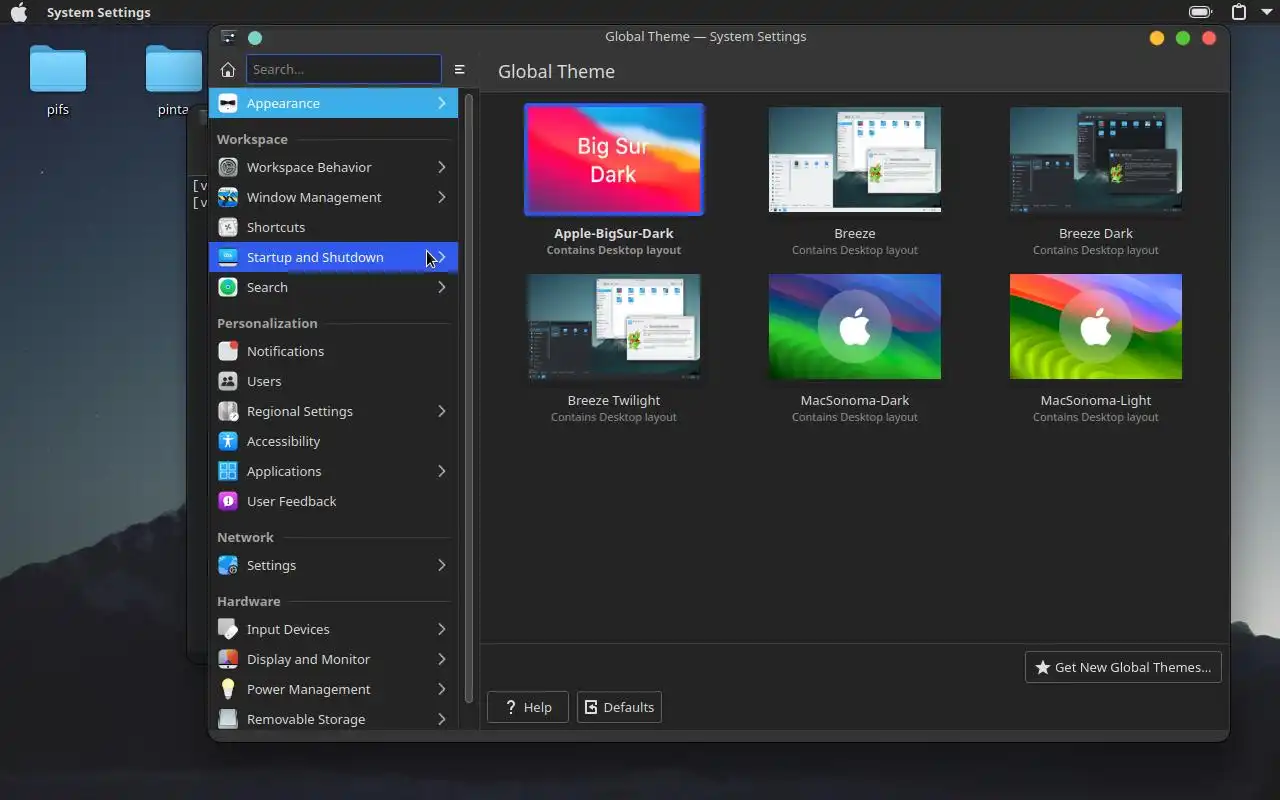Image resolution: width=1280 pixels, height=800 pixels.
Task: Click the Notifications icon
Action: coord(228,351)
